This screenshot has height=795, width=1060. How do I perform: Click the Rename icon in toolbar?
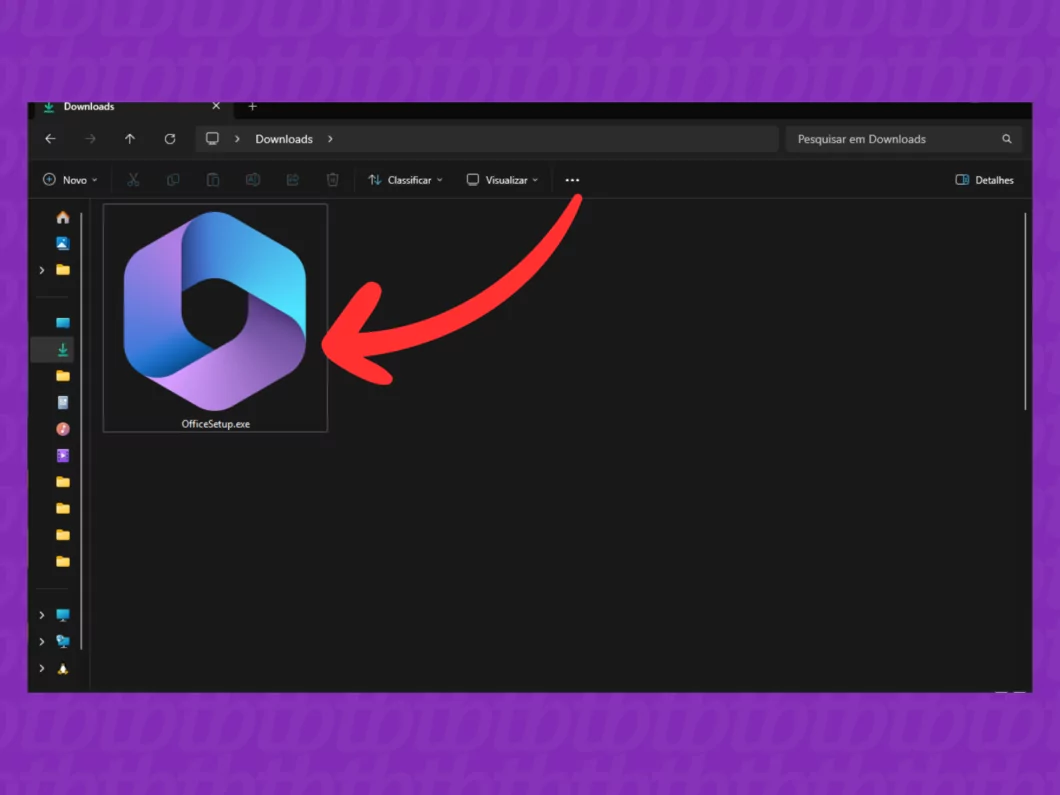pyautogui.click(x=253, y=180)
